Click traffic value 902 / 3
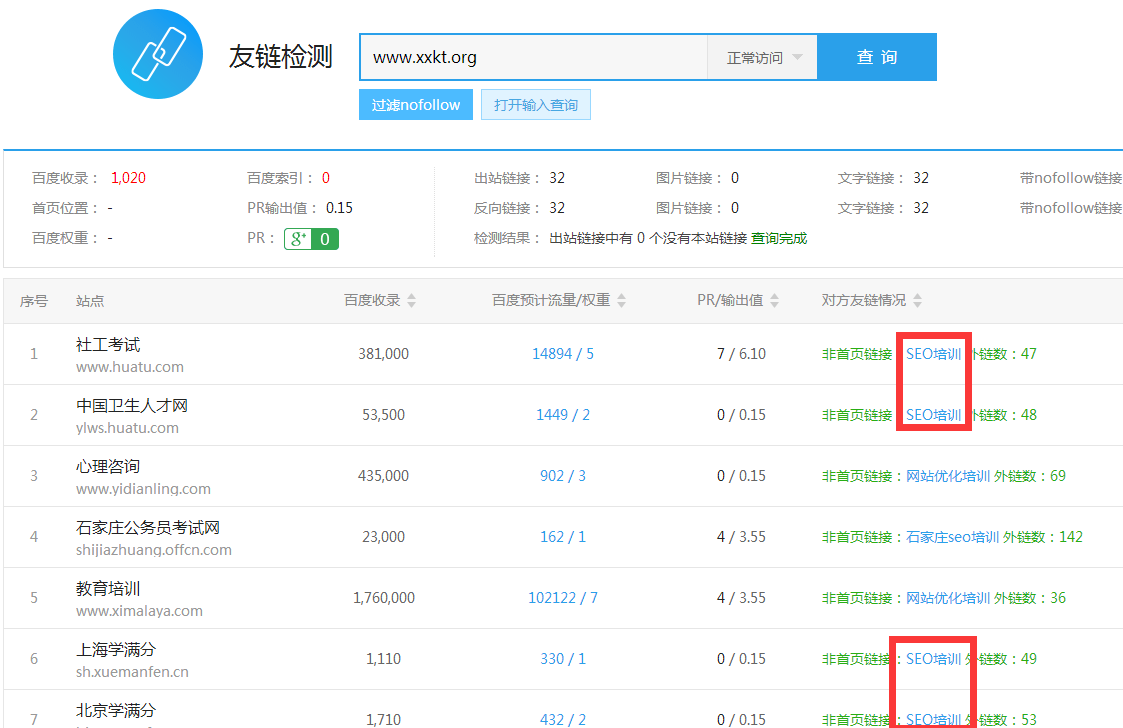 [563, 476]
